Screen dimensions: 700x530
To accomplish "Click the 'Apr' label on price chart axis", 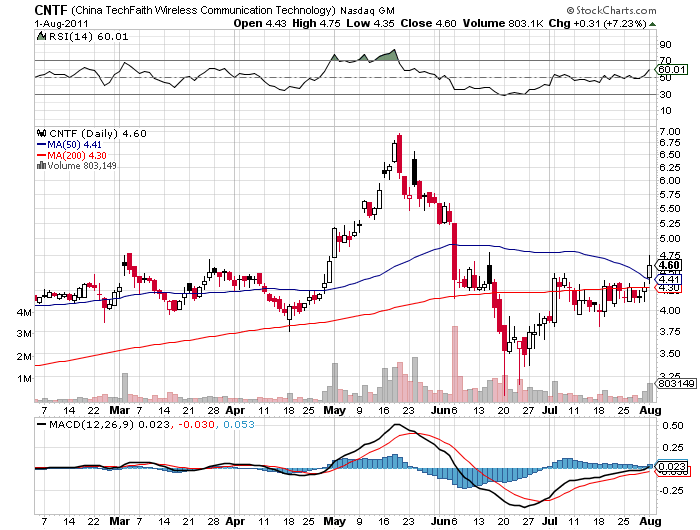I will [x=235, y=410].
